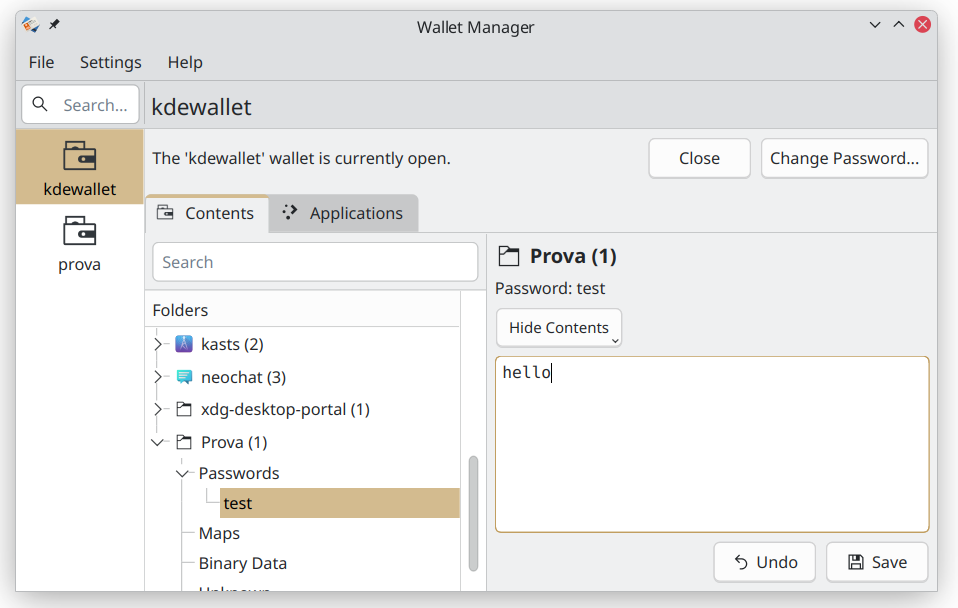This screenshot has height=608, width=958.
Task: Click the kasts folder icon
Action: coord(184,344)
